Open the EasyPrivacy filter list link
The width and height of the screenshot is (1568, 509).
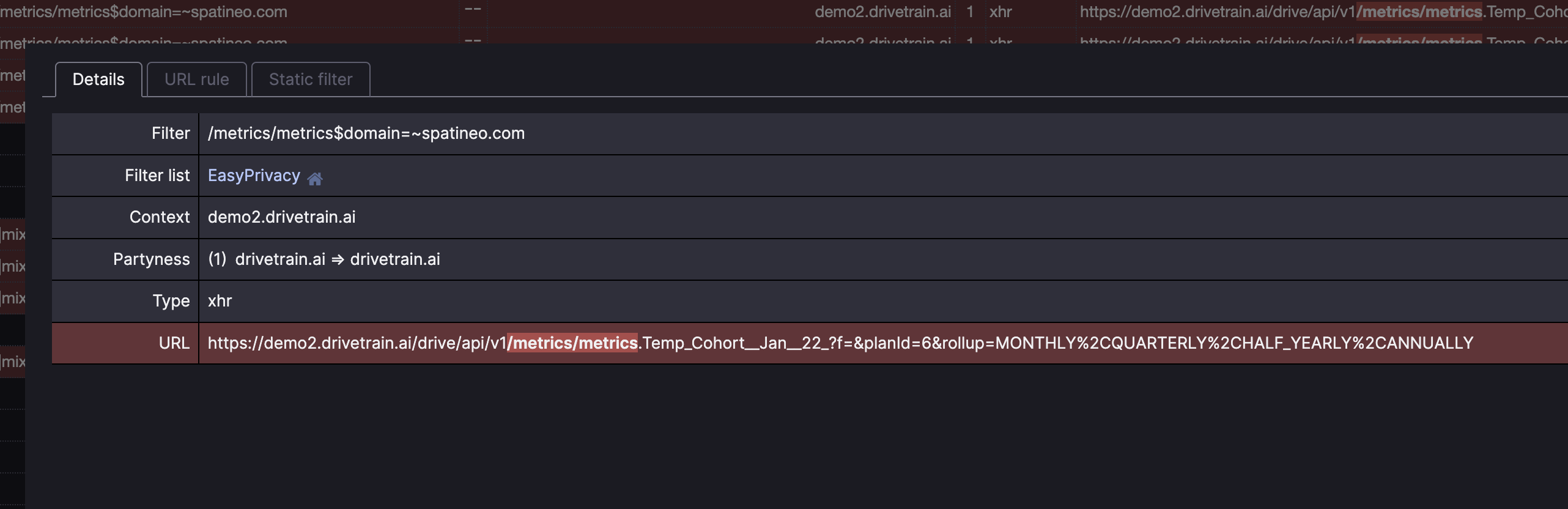(253, 175)
